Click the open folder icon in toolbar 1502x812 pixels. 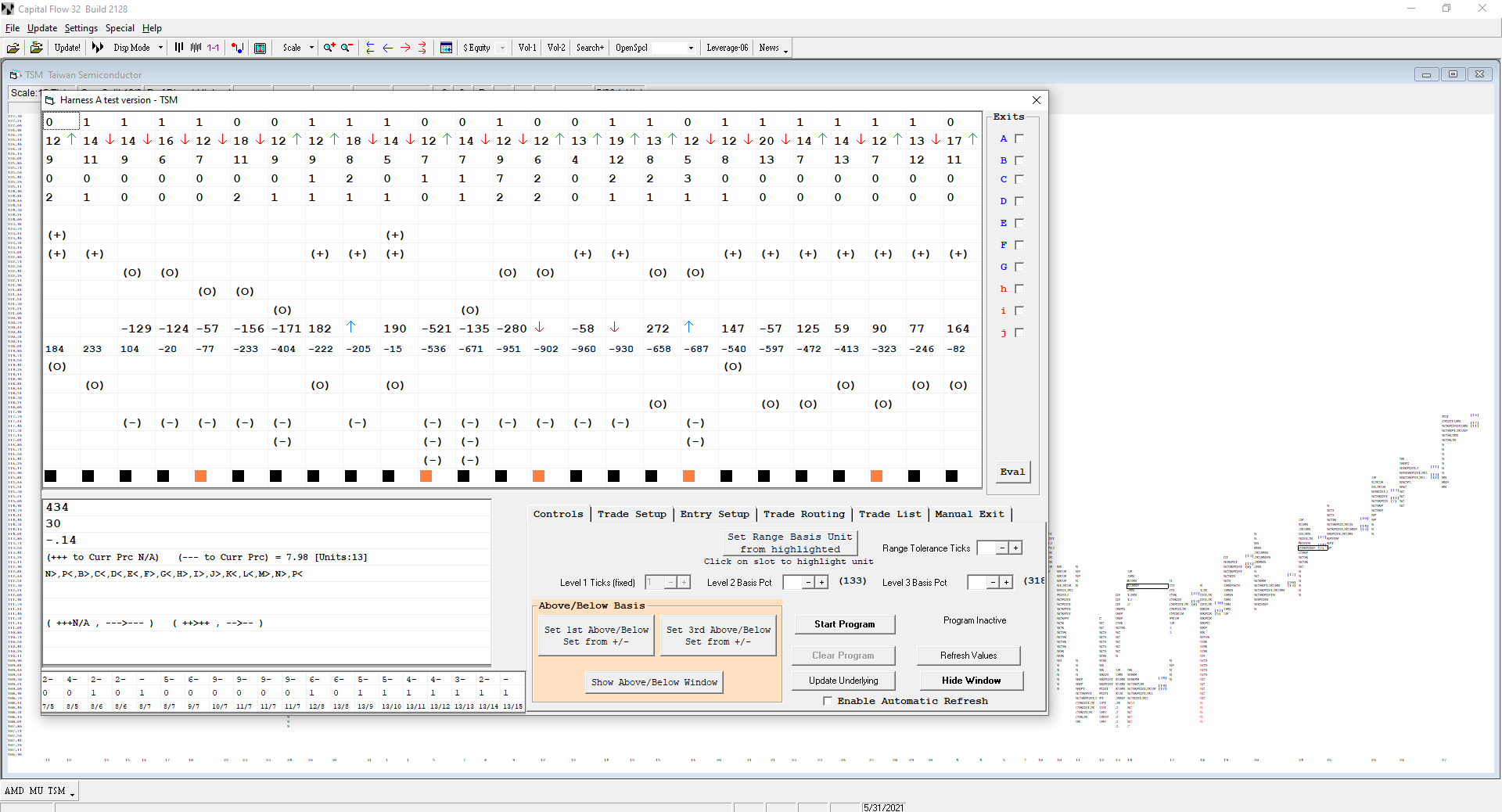tap(13, 48)
